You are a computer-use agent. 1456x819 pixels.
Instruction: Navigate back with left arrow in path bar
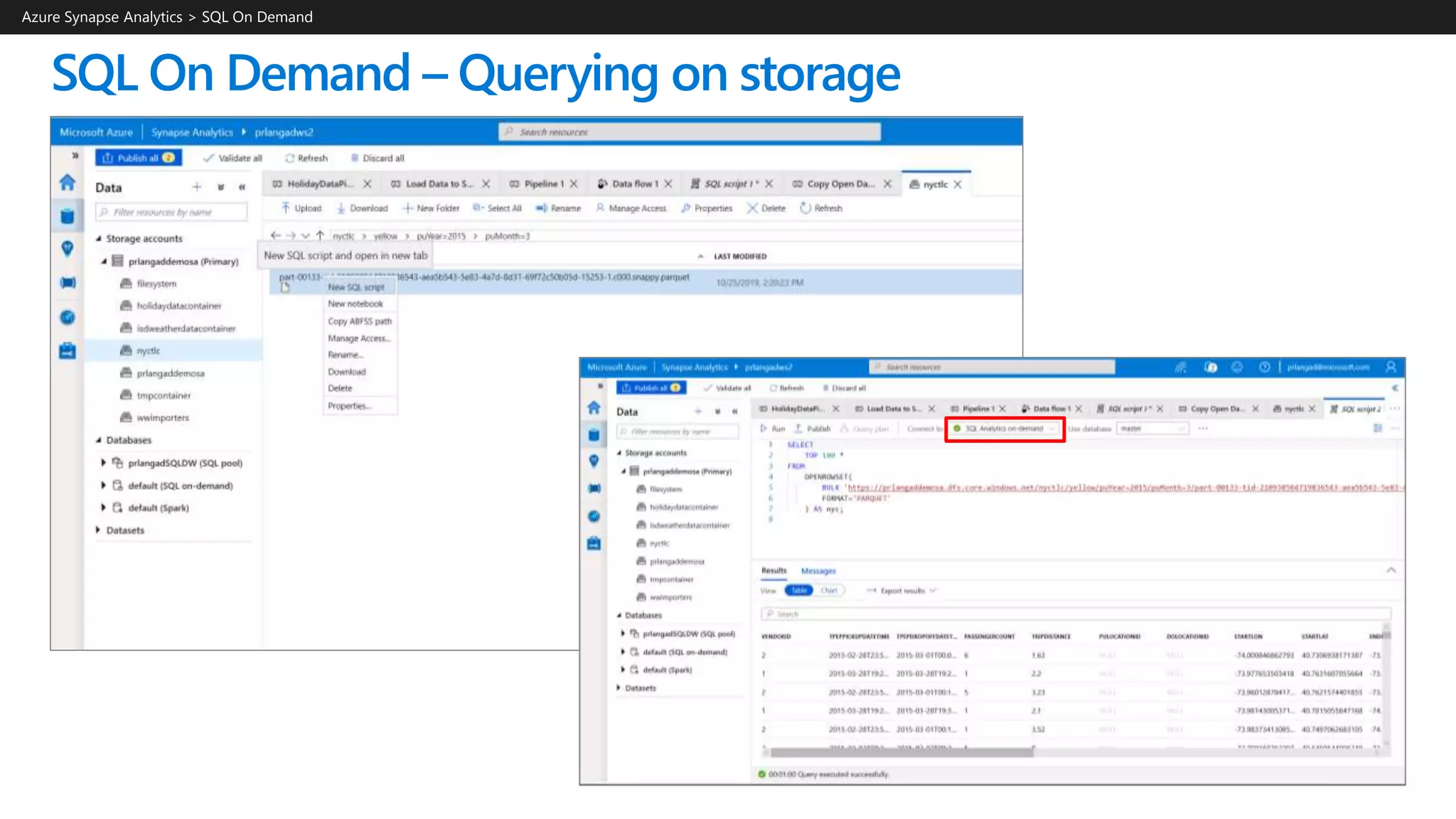click(276, 235)
